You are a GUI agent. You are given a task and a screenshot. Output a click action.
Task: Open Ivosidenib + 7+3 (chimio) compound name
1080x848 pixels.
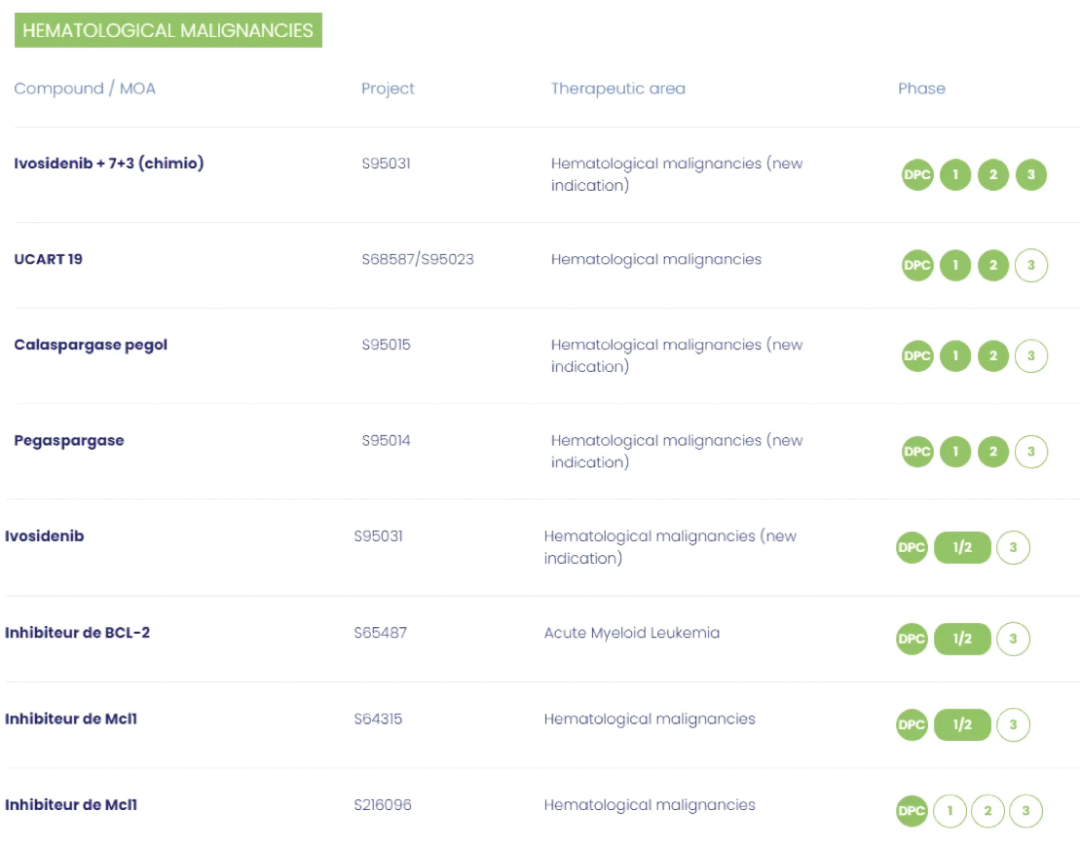pyautogui.click(x=109, y=163)
